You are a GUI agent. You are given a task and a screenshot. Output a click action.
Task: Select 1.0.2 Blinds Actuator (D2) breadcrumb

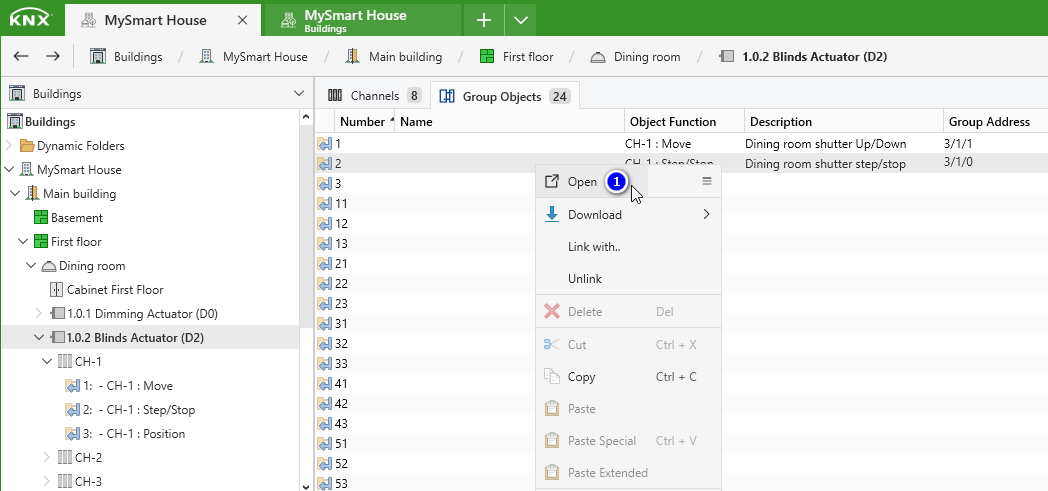803,57
